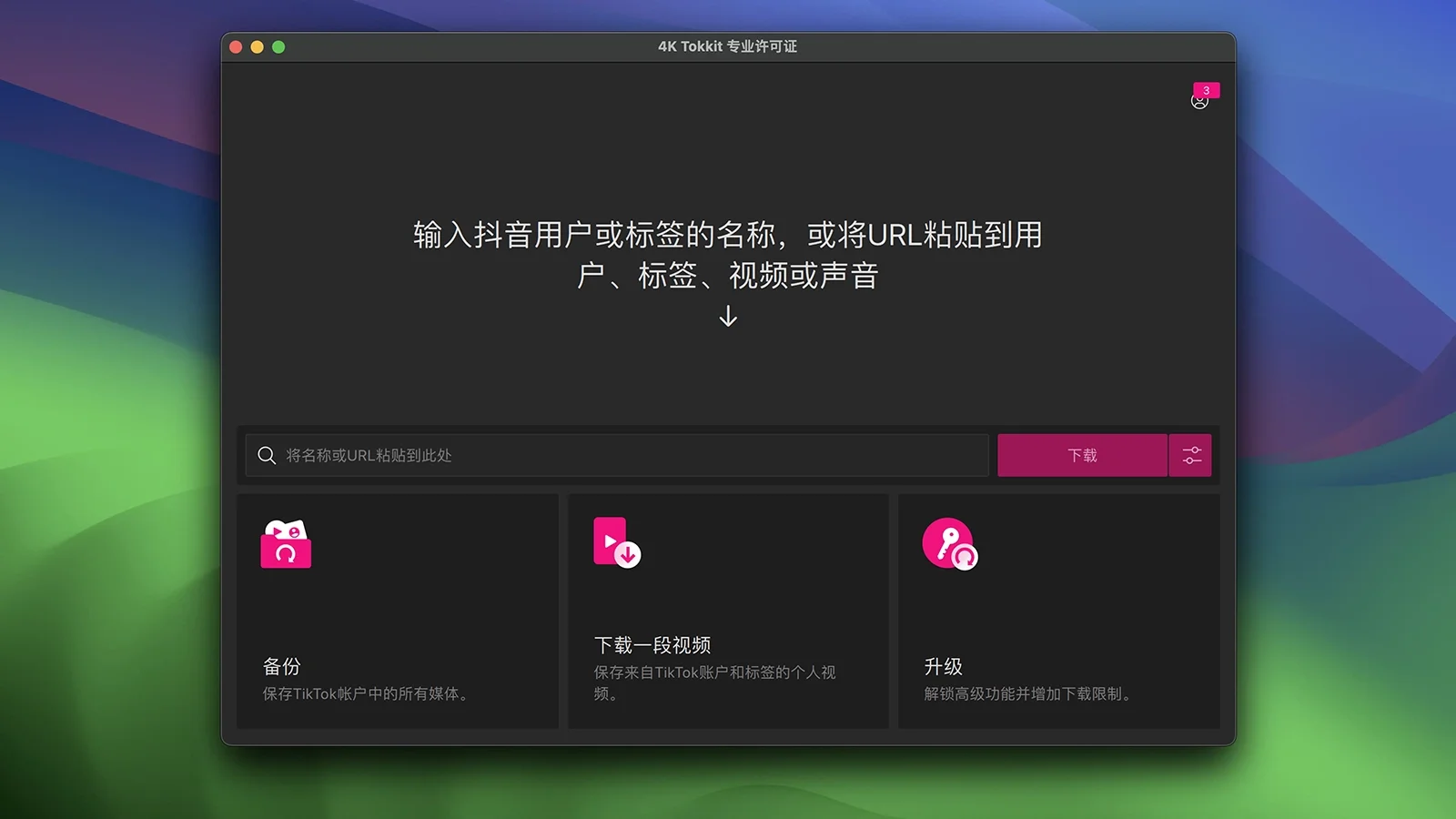The height and width of the screenshot is (819, 1456).
Task: Open download settings sliders icon
Action: click(x=1191, y=455)
